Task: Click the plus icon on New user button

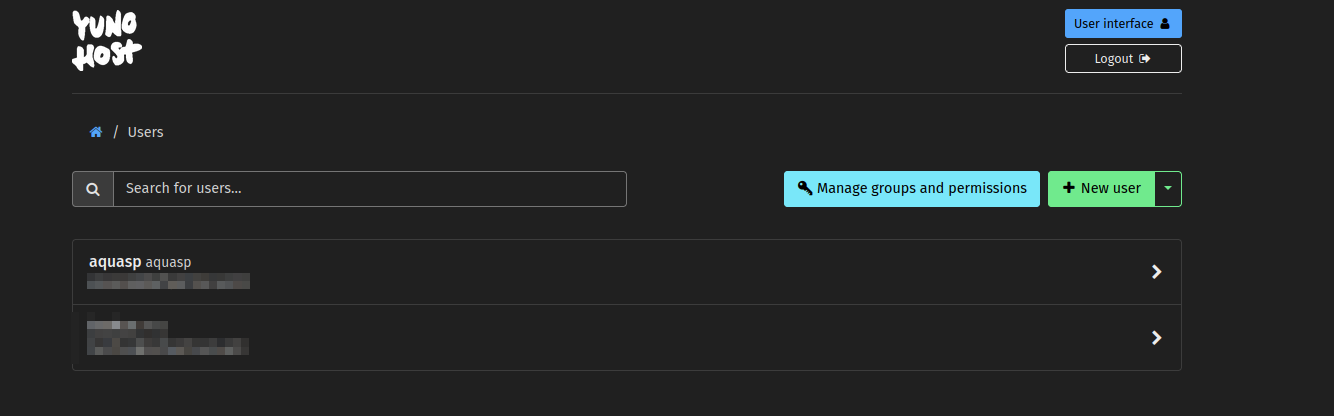Action: pos(1069,188)
